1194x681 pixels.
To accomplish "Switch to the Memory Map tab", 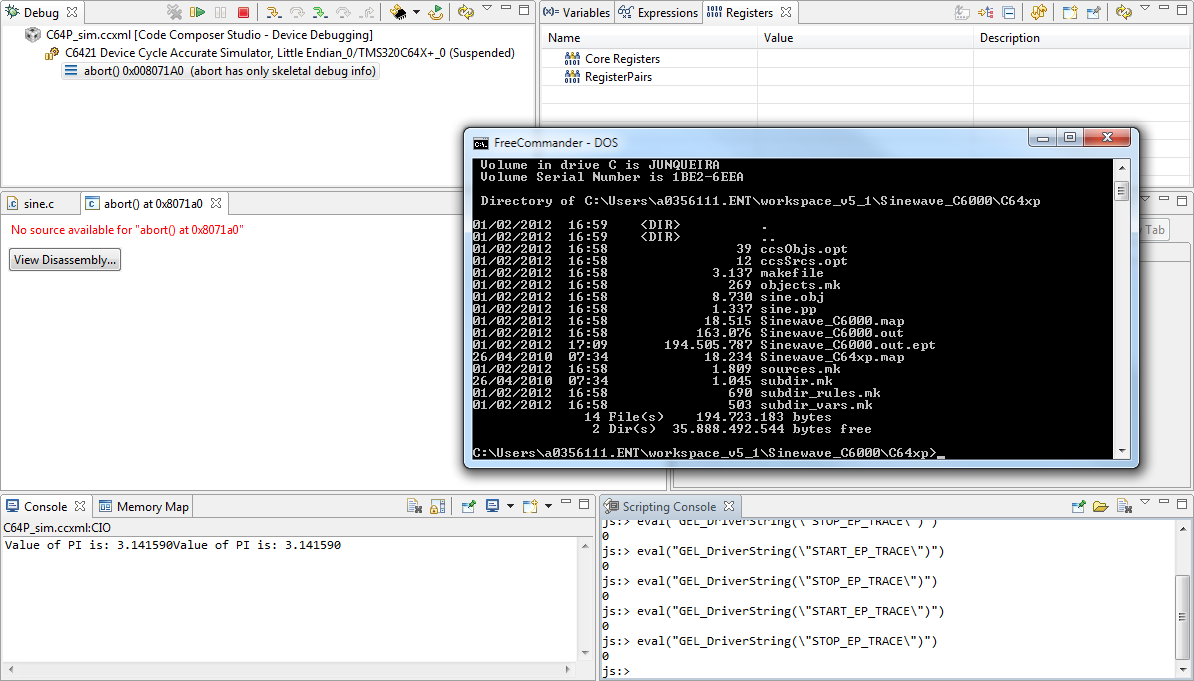I will pos(144,507).
